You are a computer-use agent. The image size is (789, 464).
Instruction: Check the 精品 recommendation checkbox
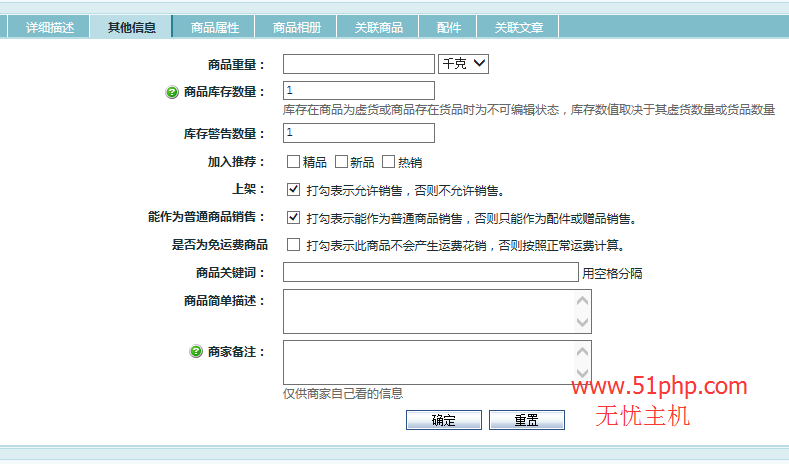(x=294, y=162)
